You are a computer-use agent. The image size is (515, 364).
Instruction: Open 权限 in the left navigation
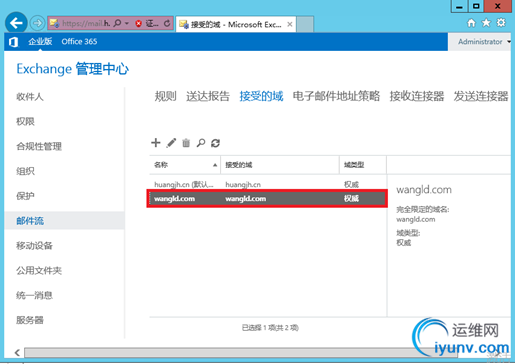25,121
